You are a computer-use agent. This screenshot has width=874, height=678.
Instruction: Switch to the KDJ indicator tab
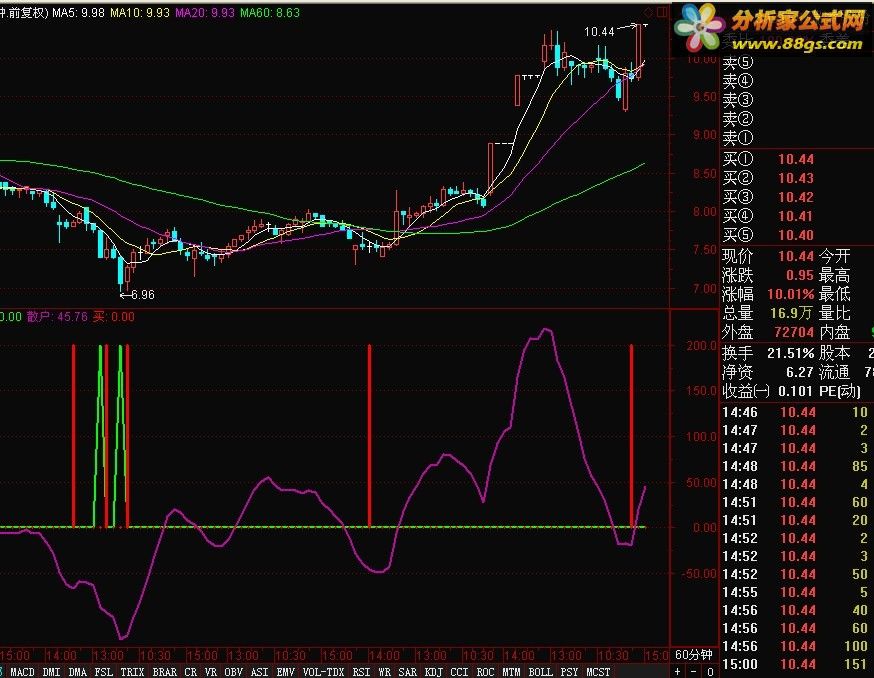[x=434, y=672]
